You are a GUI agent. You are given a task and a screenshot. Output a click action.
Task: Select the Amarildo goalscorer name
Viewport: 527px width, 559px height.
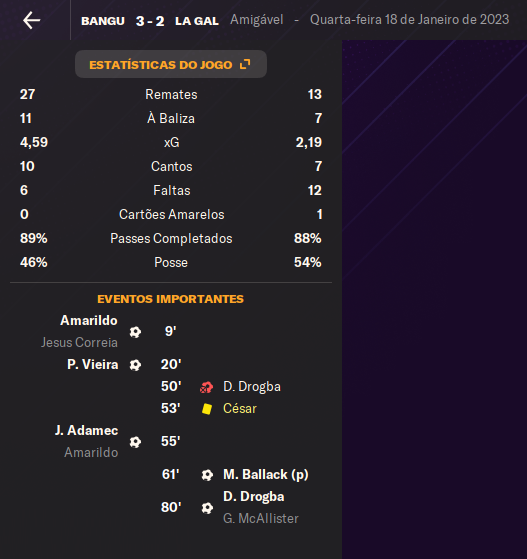(x=89, y=320)
